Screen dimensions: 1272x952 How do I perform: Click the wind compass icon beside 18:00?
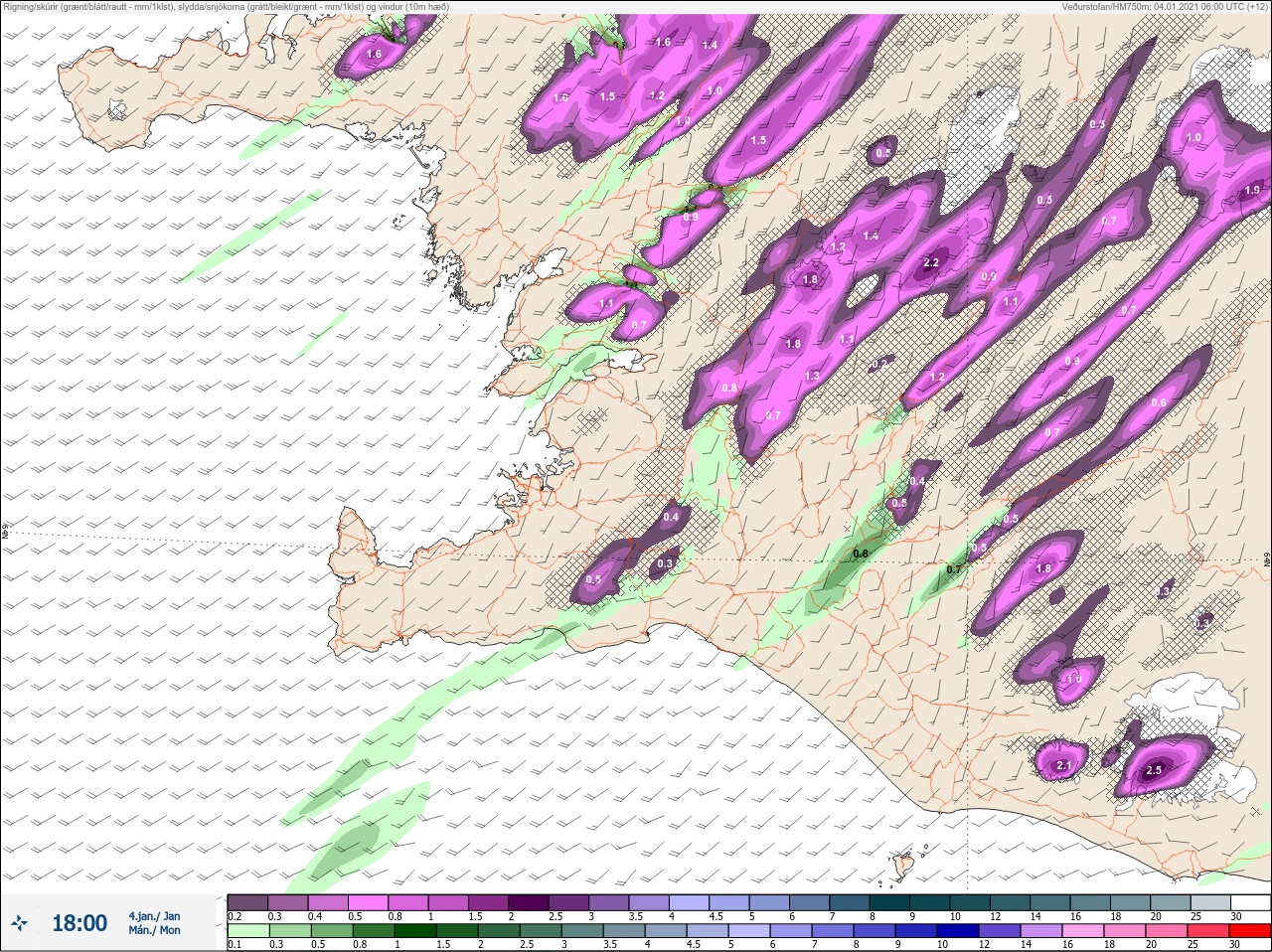click(x=19, y=923)
